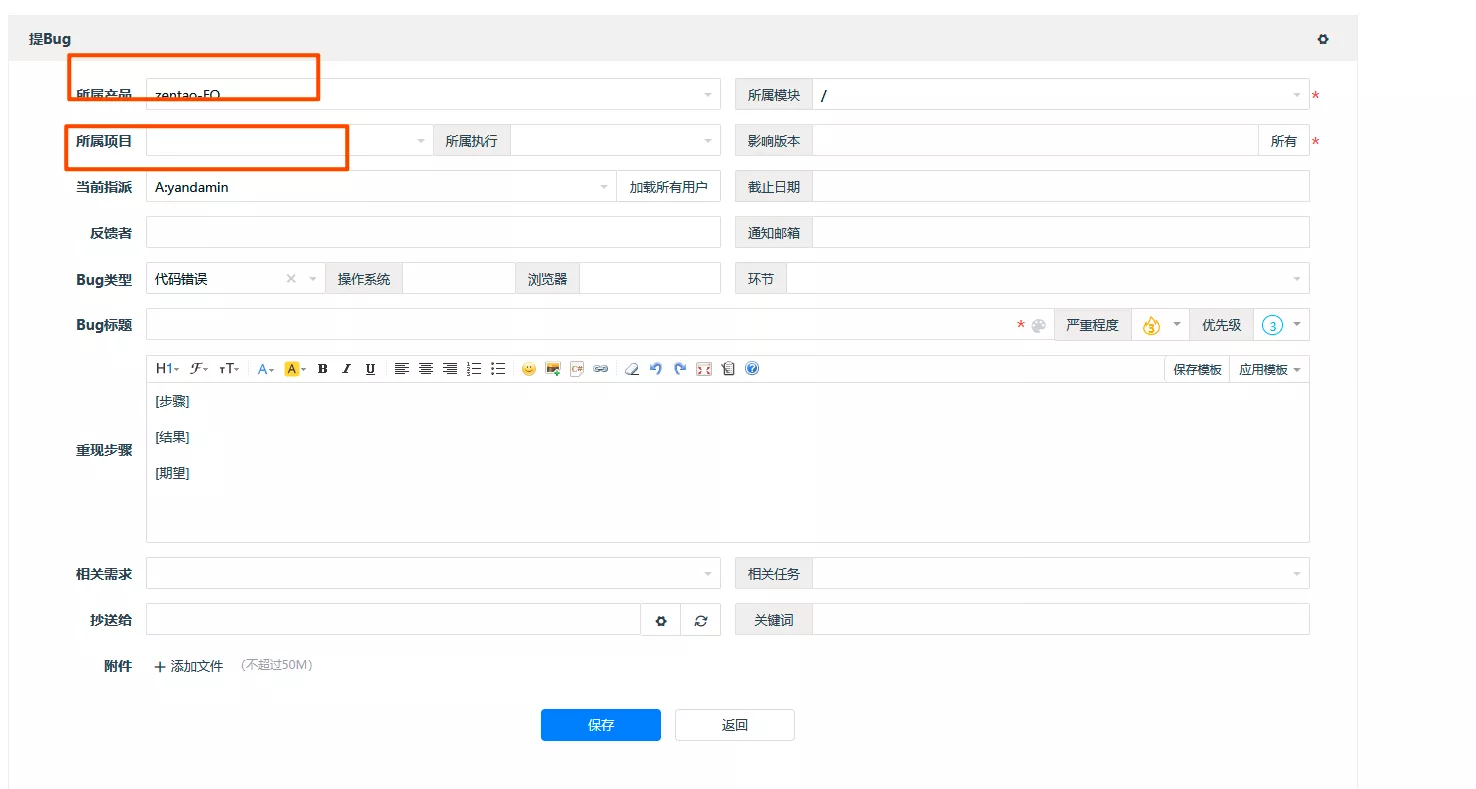Screen dimensions: 1476x789
Task: Click the 关键词 input field
Action: 1061,620
